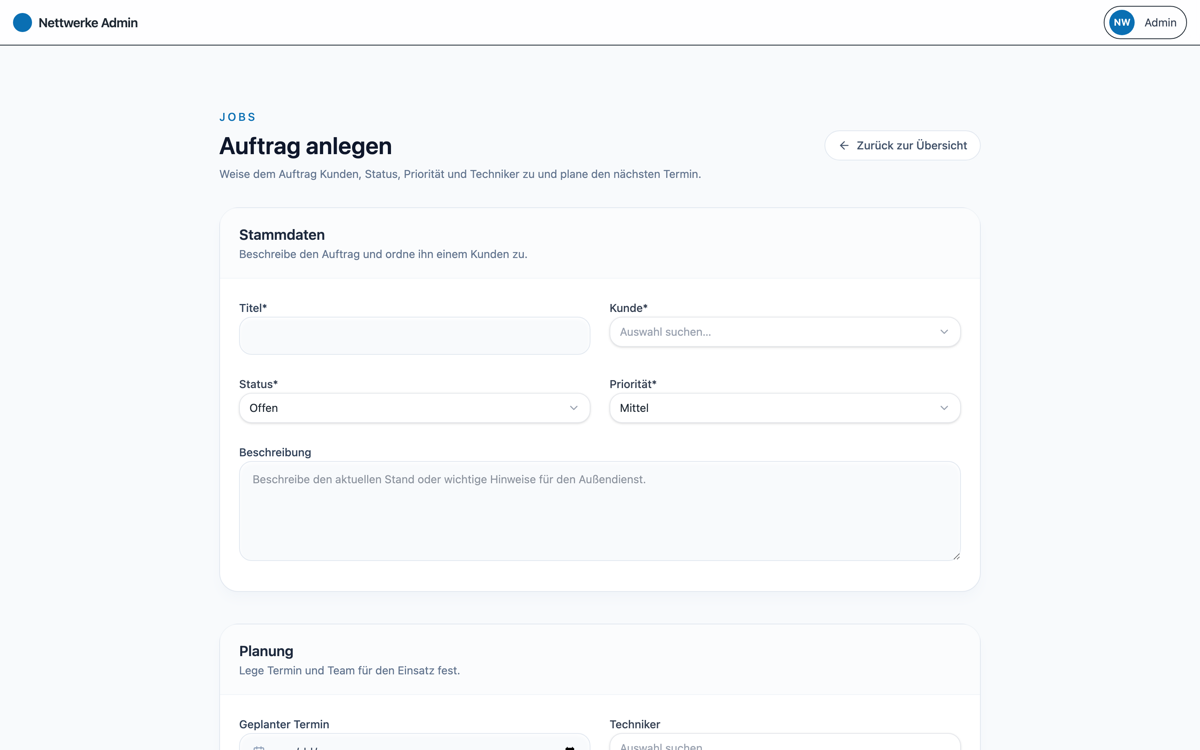Image resolution: width=1200 pixels, height=750 pixels.
Task: Click the Beschreibung field label
Action: [275, 452]
